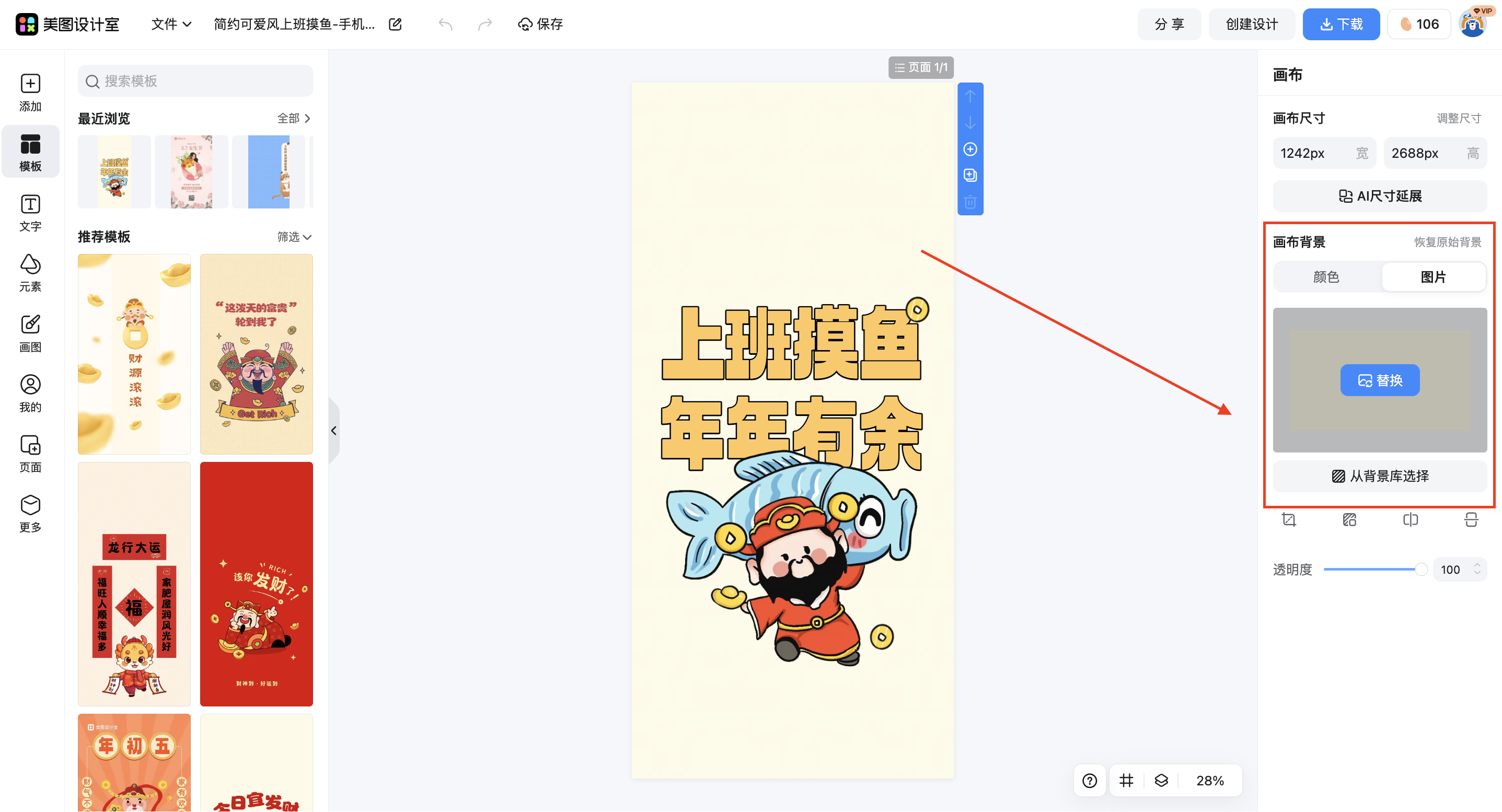Click the 替换 button to replace background
This screenshot has width=1502, height=812.
coord(1380,380)
